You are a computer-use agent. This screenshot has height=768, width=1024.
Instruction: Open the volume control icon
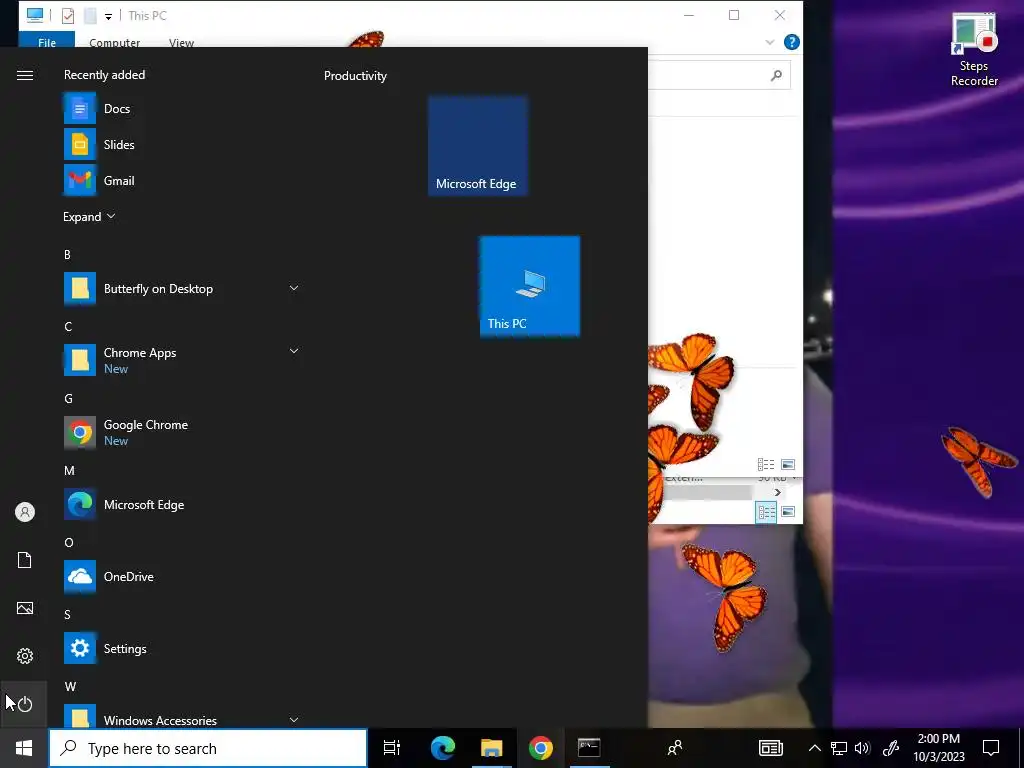[x=862, y=748]
